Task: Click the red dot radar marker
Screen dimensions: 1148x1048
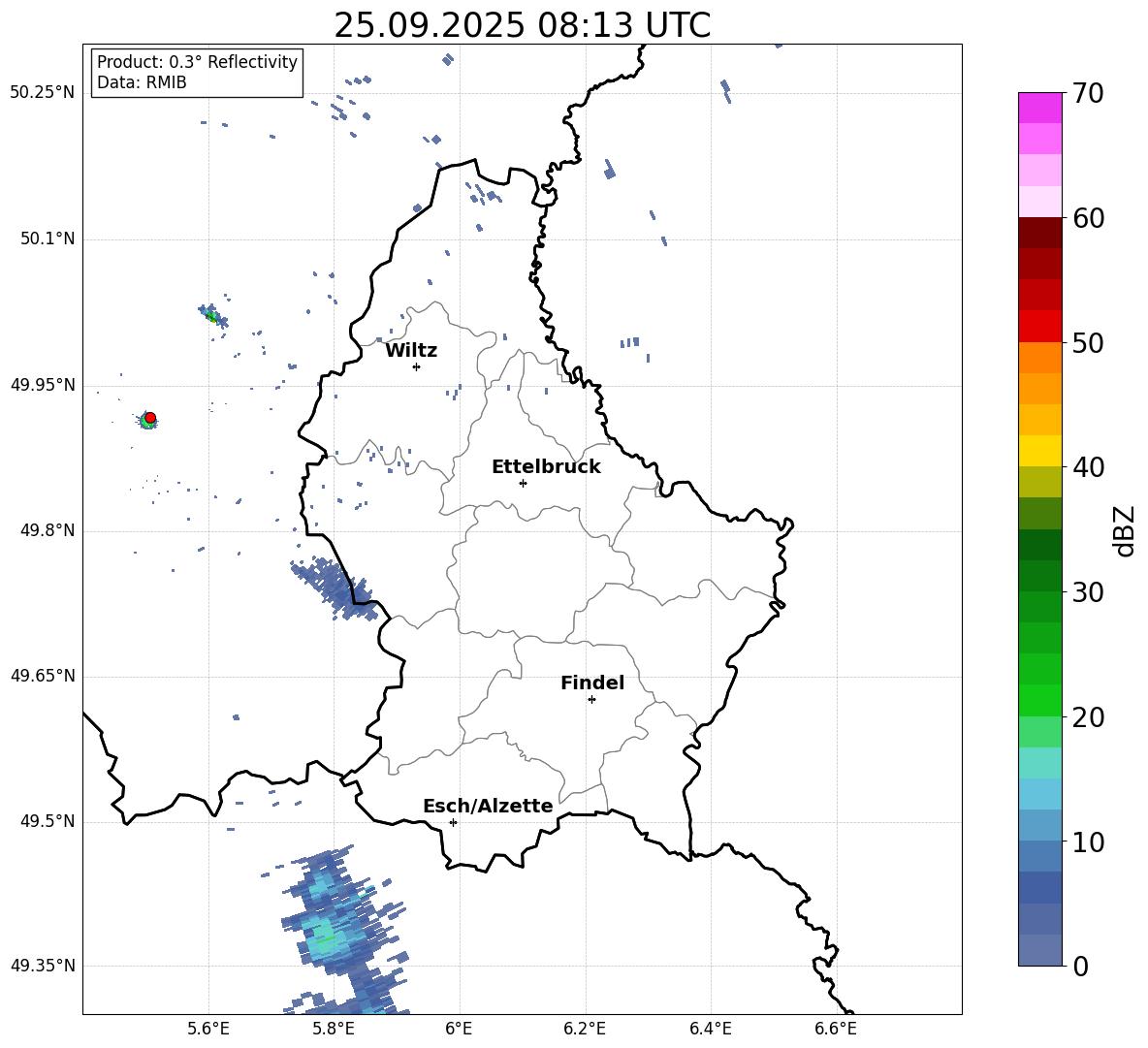Action: 150,418
